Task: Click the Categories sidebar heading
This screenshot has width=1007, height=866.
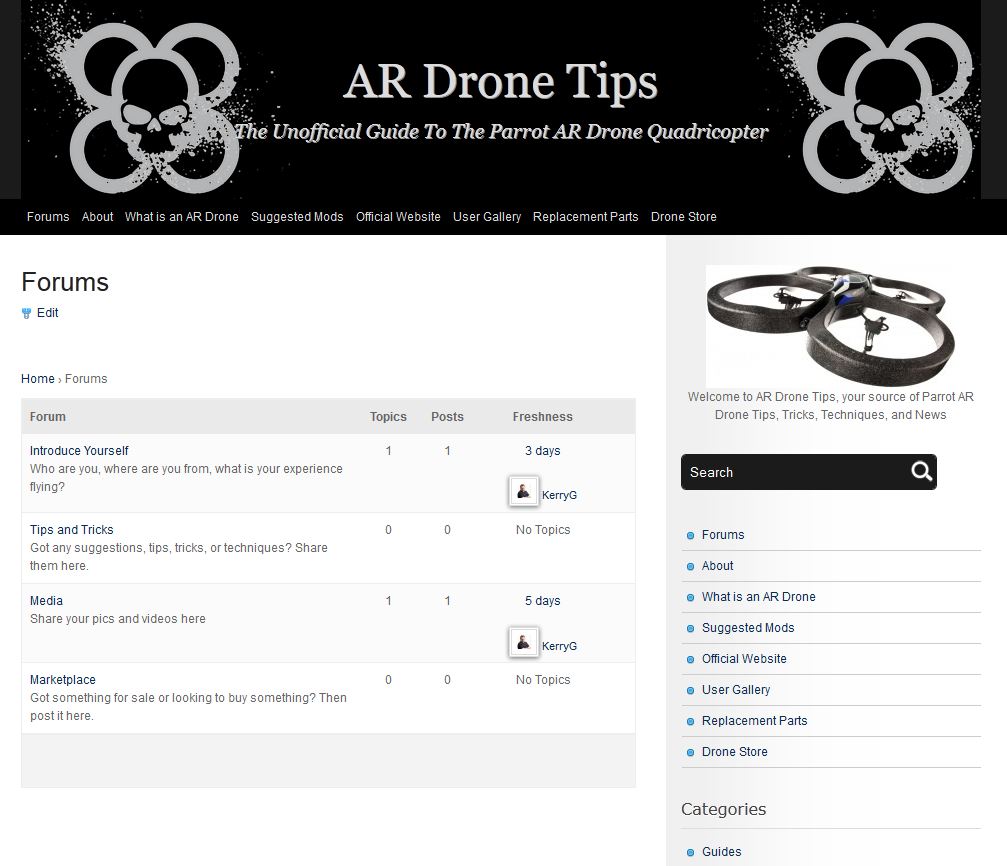Action: [724, 809]
